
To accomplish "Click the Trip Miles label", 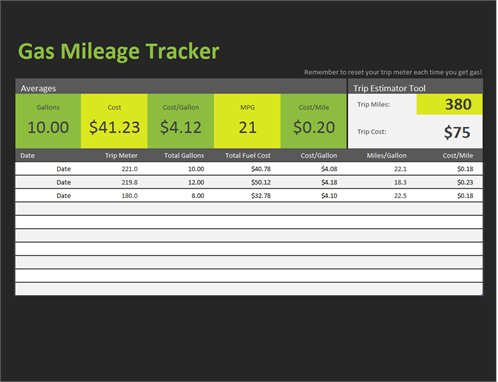I will 373,104.
